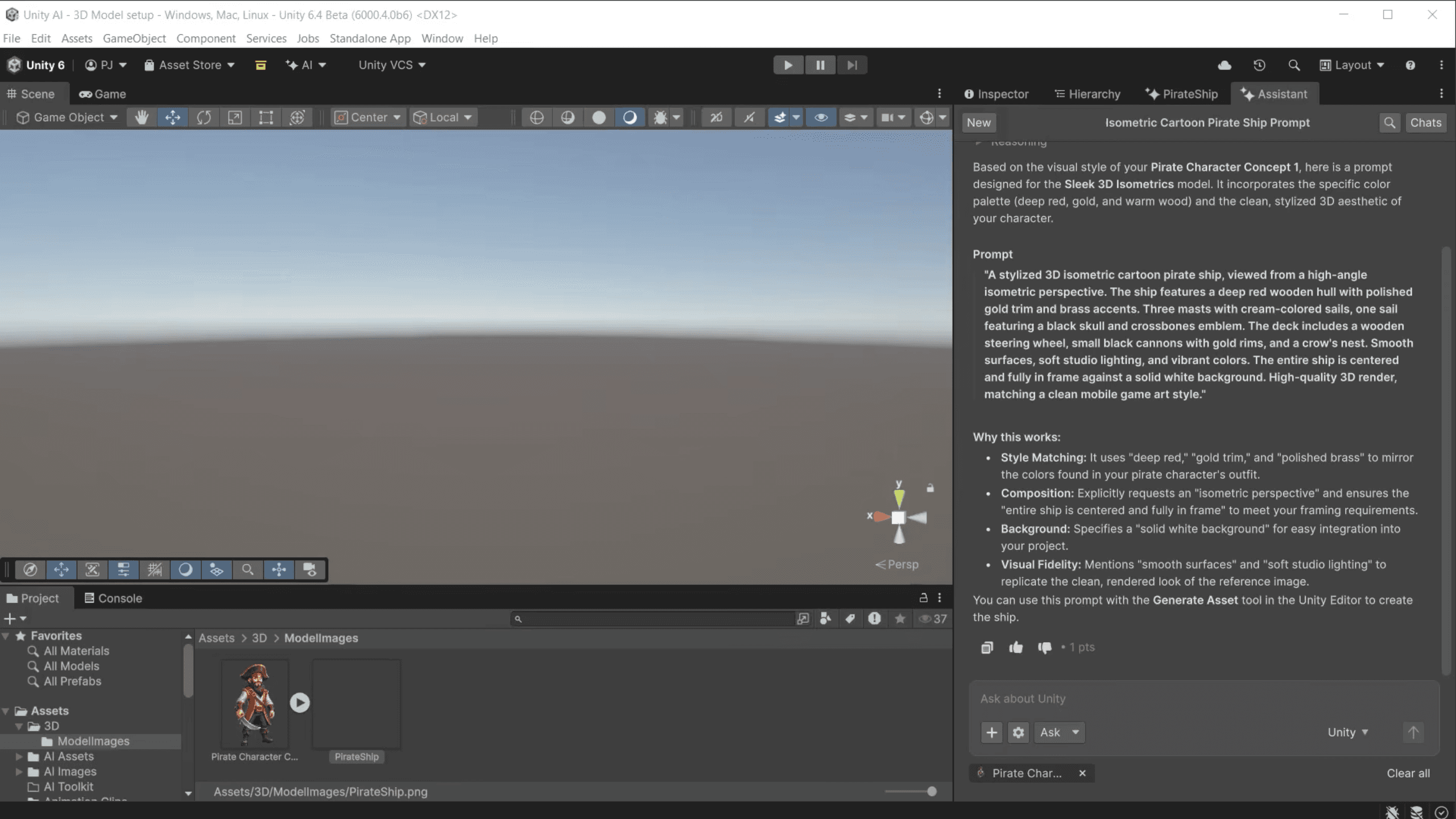Open the package box icon beside Asset Store

[260, 65]
